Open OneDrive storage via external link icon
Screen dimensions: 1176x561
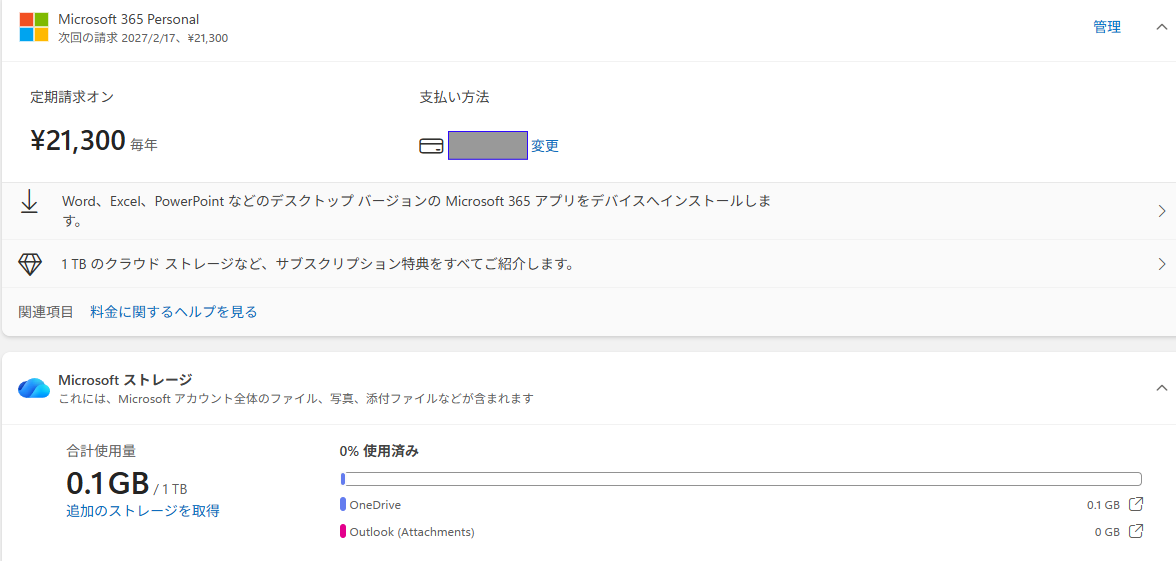(1136, 505)
